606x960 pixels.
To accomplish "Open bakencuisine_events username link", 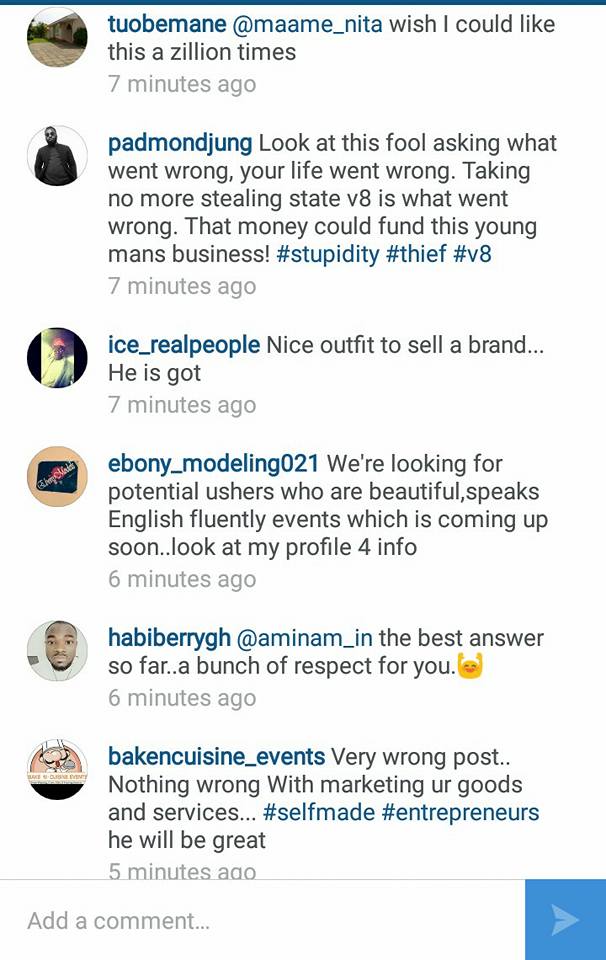I will tap(216, 757).
